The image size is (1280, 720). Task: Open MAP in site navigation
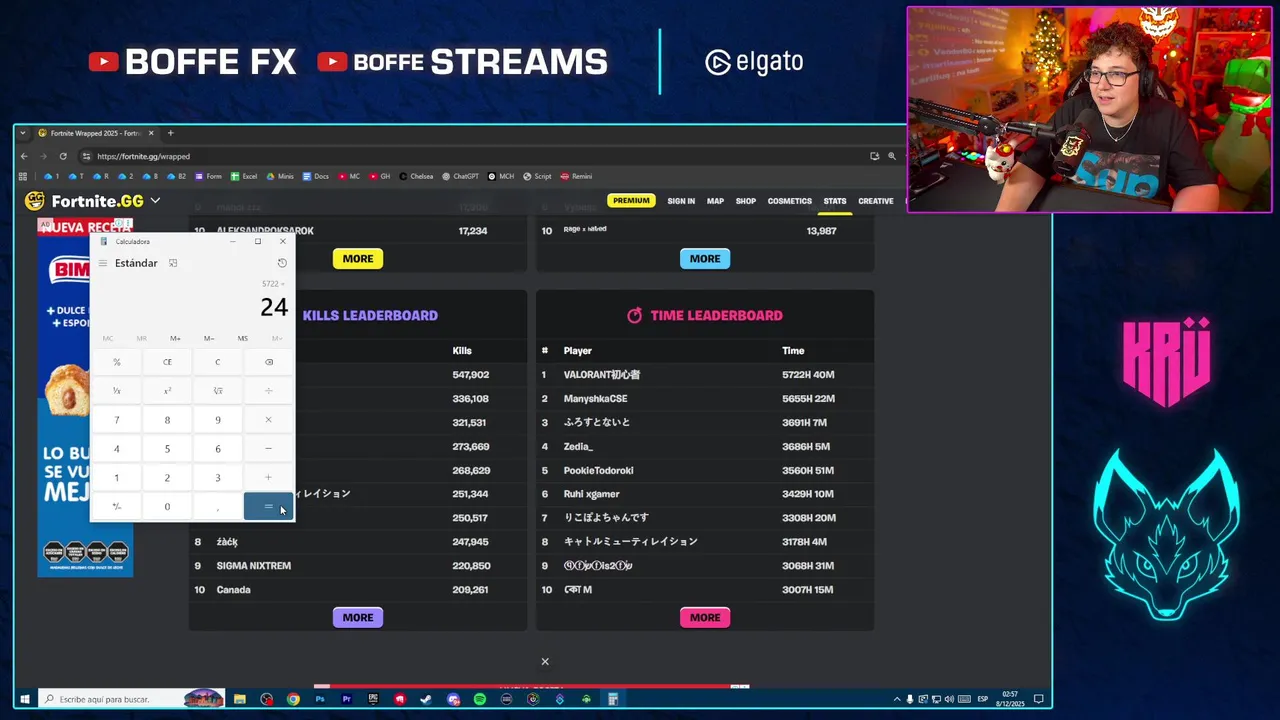point(715,201)
